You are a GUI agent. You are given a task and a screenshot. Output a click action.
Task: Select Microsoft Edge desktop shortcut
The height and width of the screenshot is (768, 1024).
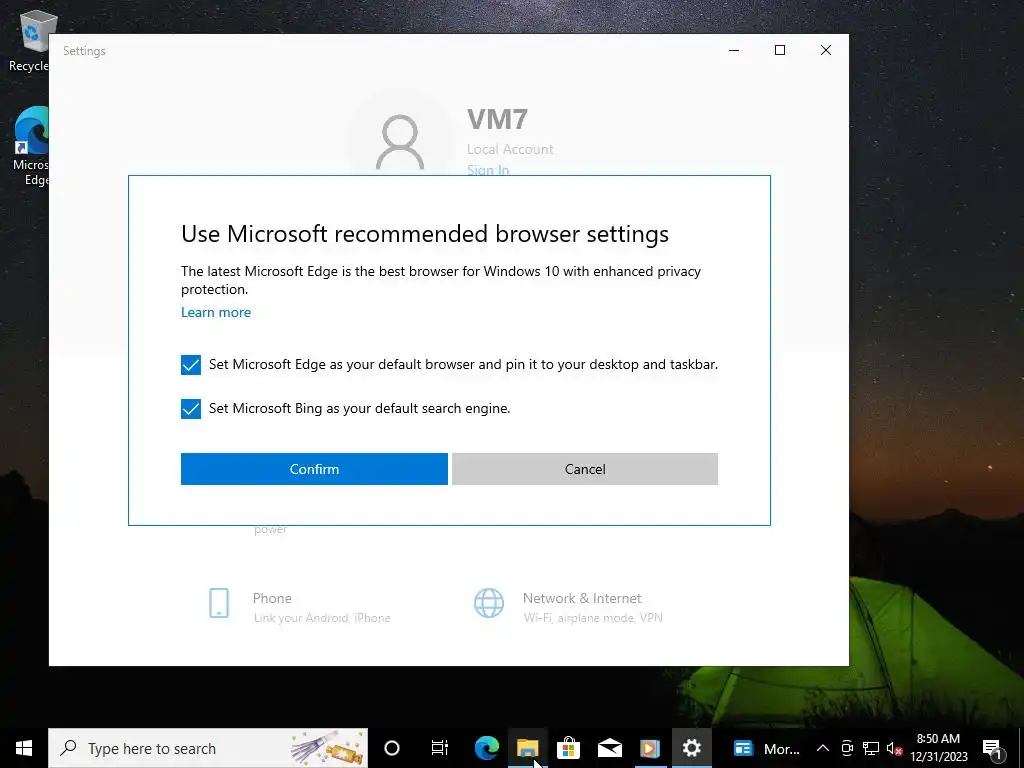point(31,146)
